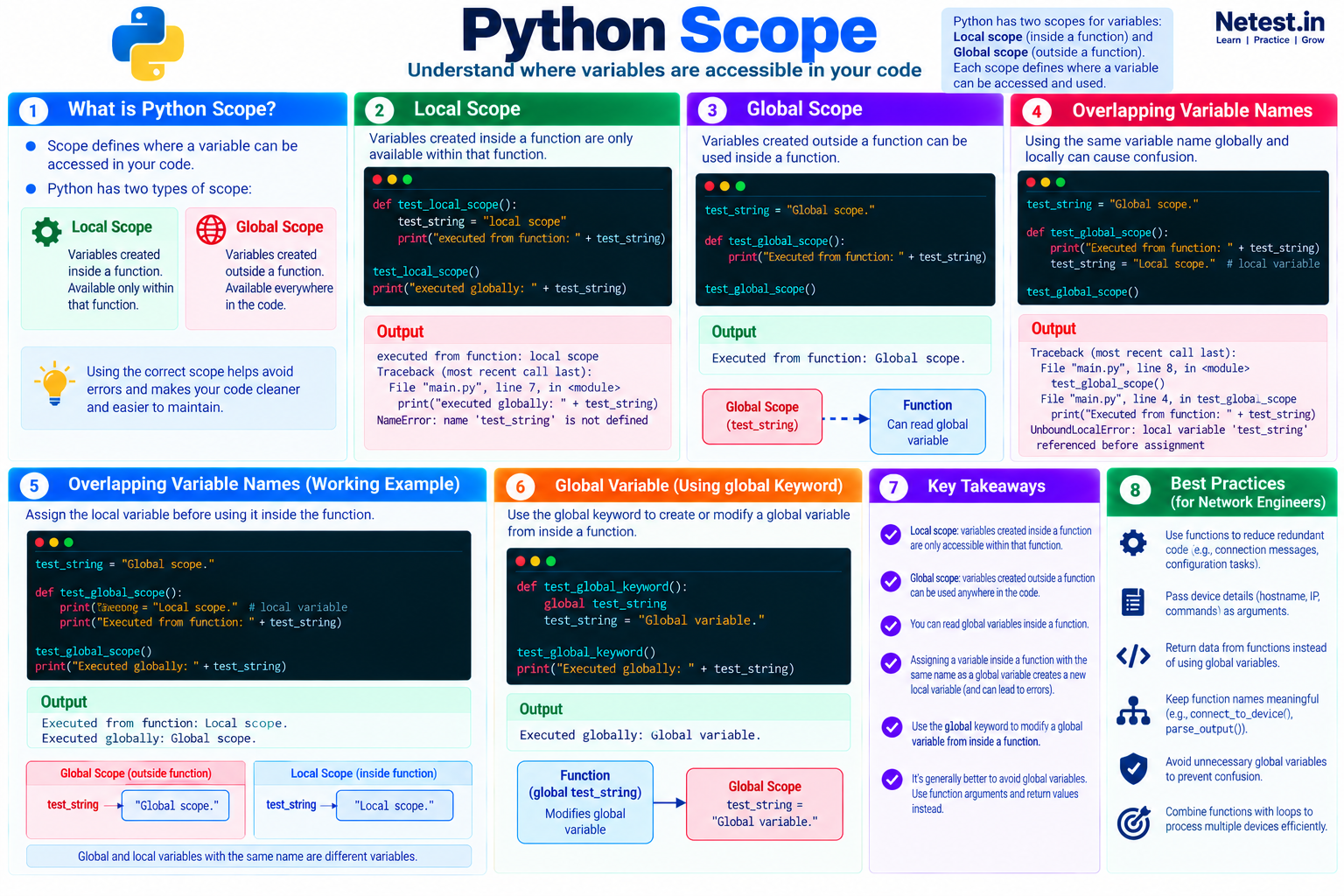Viewport: 1344px width, 896px height.
Task: Click the checkmark beside 'Use the global keyword to modify'
Action: click(892, 727)
